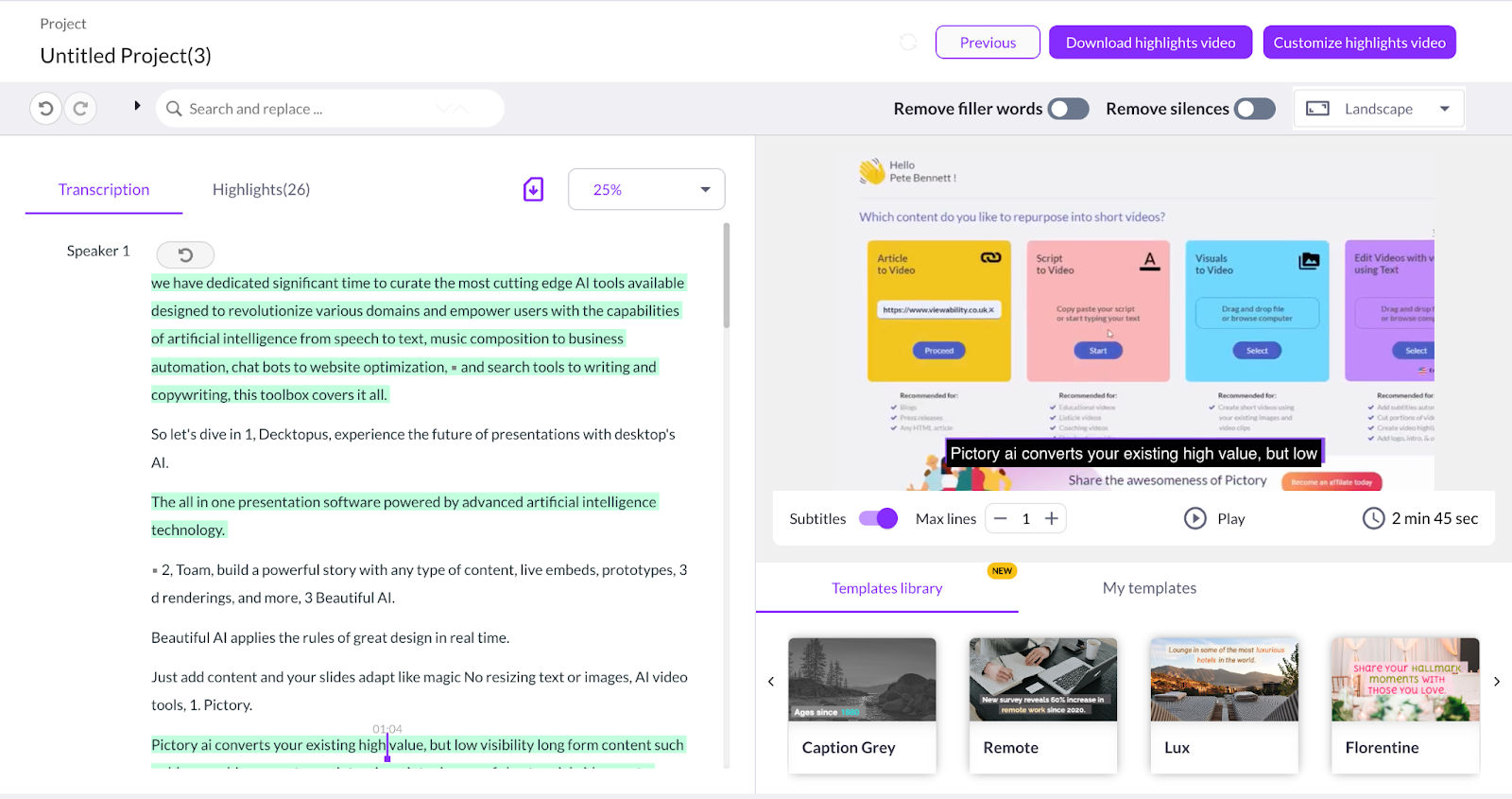Go to previous templates with left chevron
Screen dimensions: 1512x799
771,682
